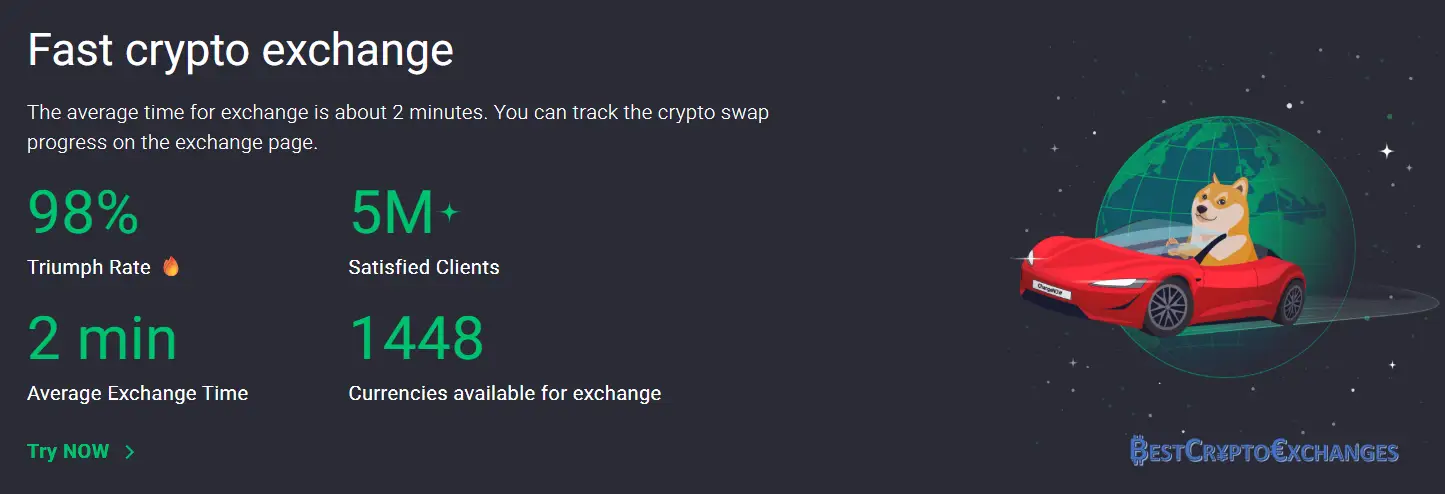Viewport: 1445px width, 494px height.
Task: Click the Bitcoin B in the BestCryptoExchanges logo
Action: pyautogui.click(x=1139, y=451)
